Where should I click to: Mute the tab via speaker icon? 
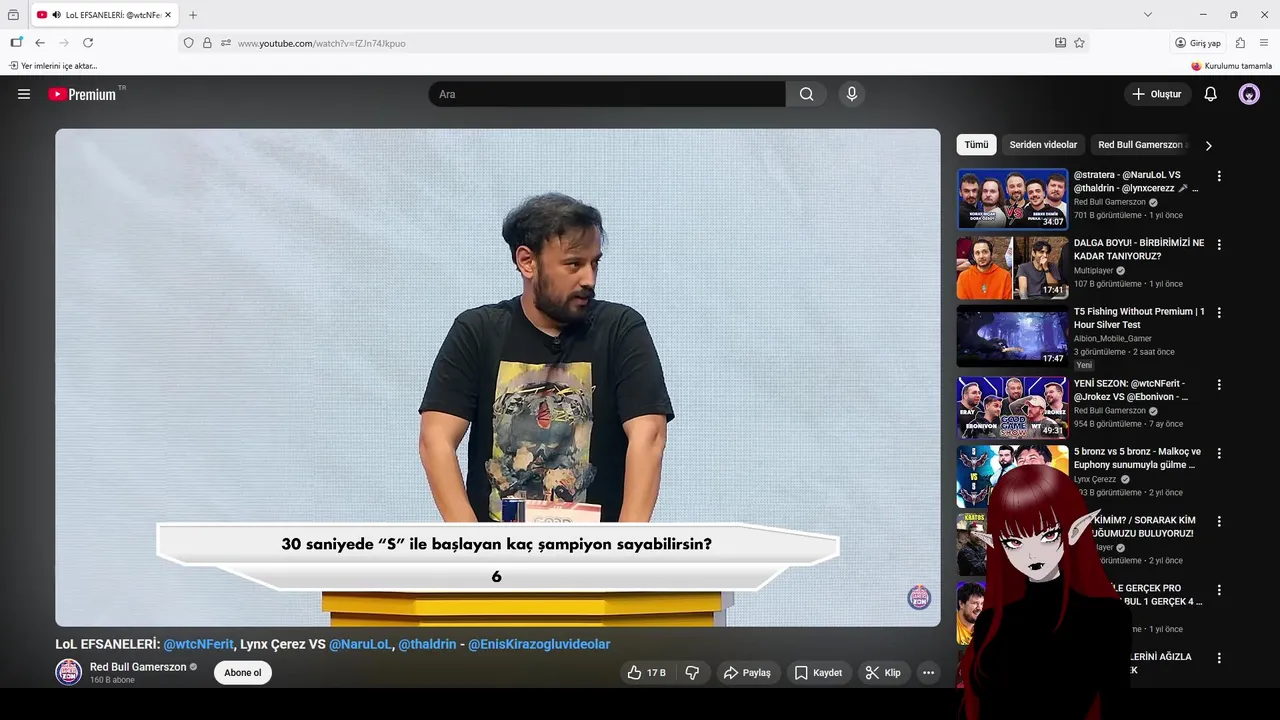[56, 15]
